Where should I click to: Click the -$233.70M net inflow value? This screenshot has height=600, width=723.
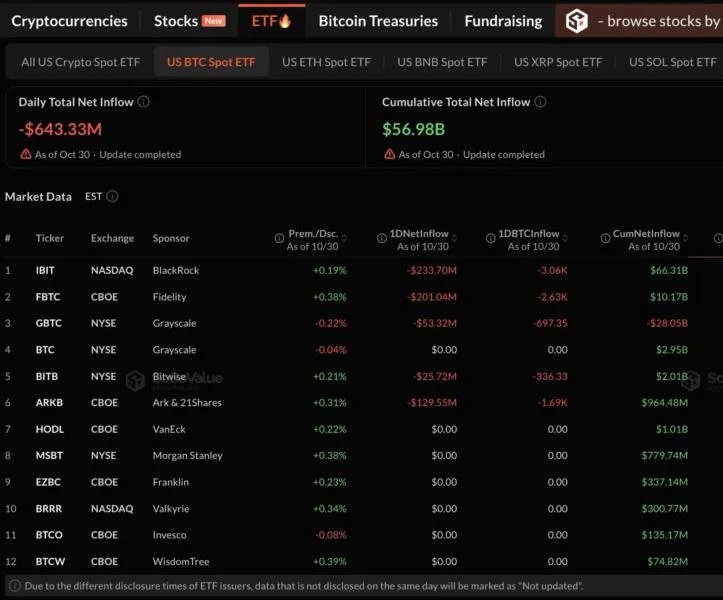click(432, 270)
